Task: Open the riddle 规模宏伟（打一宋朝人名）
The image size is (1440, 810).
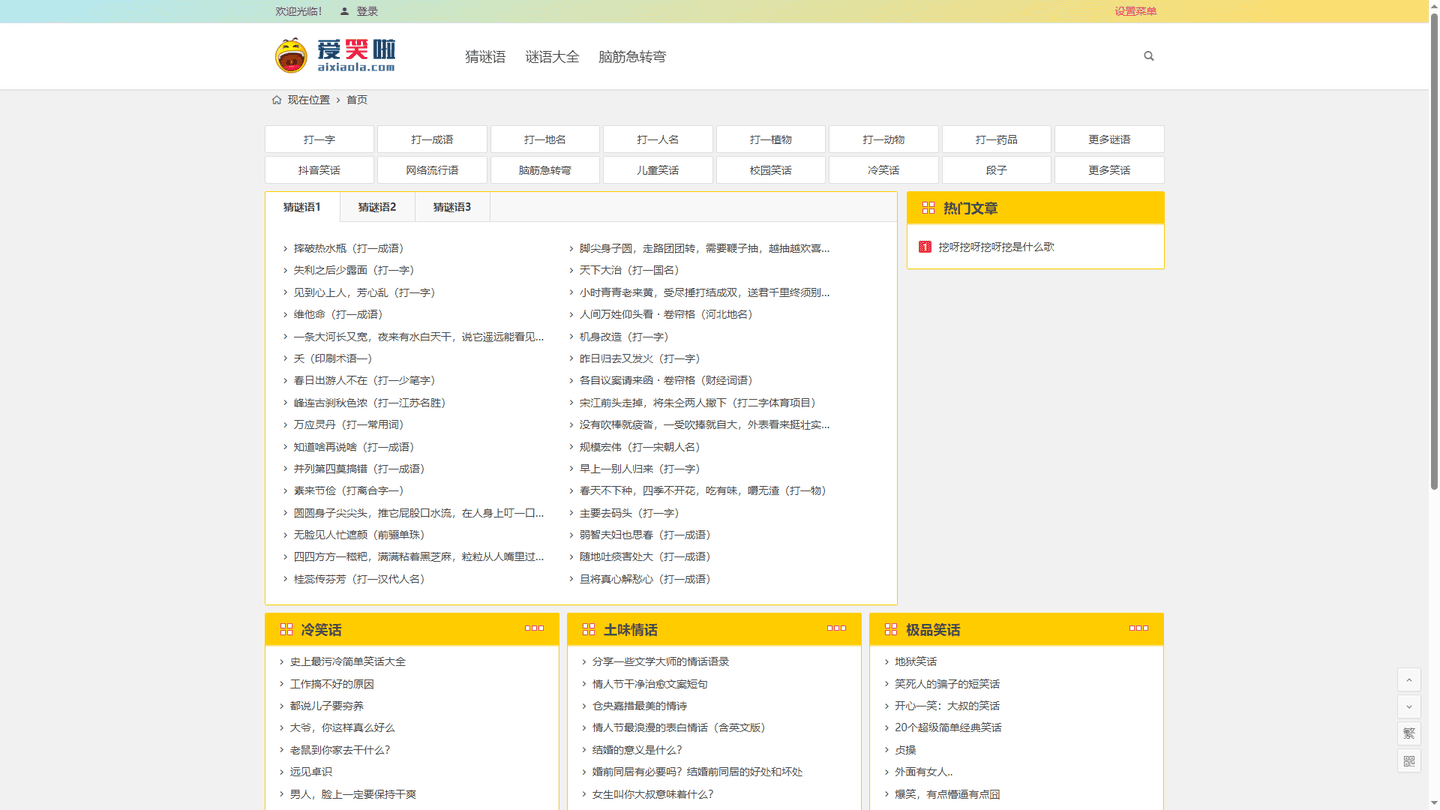Action: (x=640, y=447)
